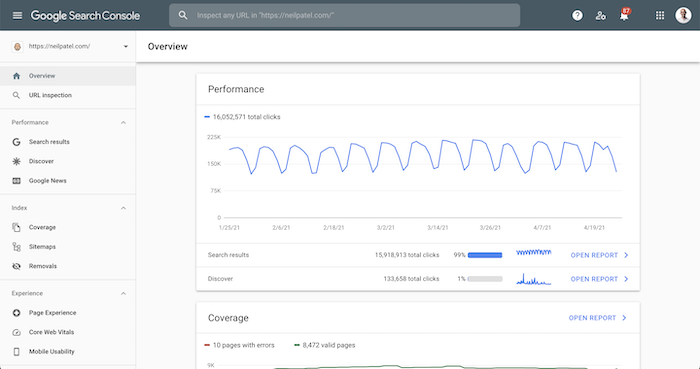Open Discover in the sidebar
Image resolution: width=700 pixels, height=369 pixels.
point(68,161)
